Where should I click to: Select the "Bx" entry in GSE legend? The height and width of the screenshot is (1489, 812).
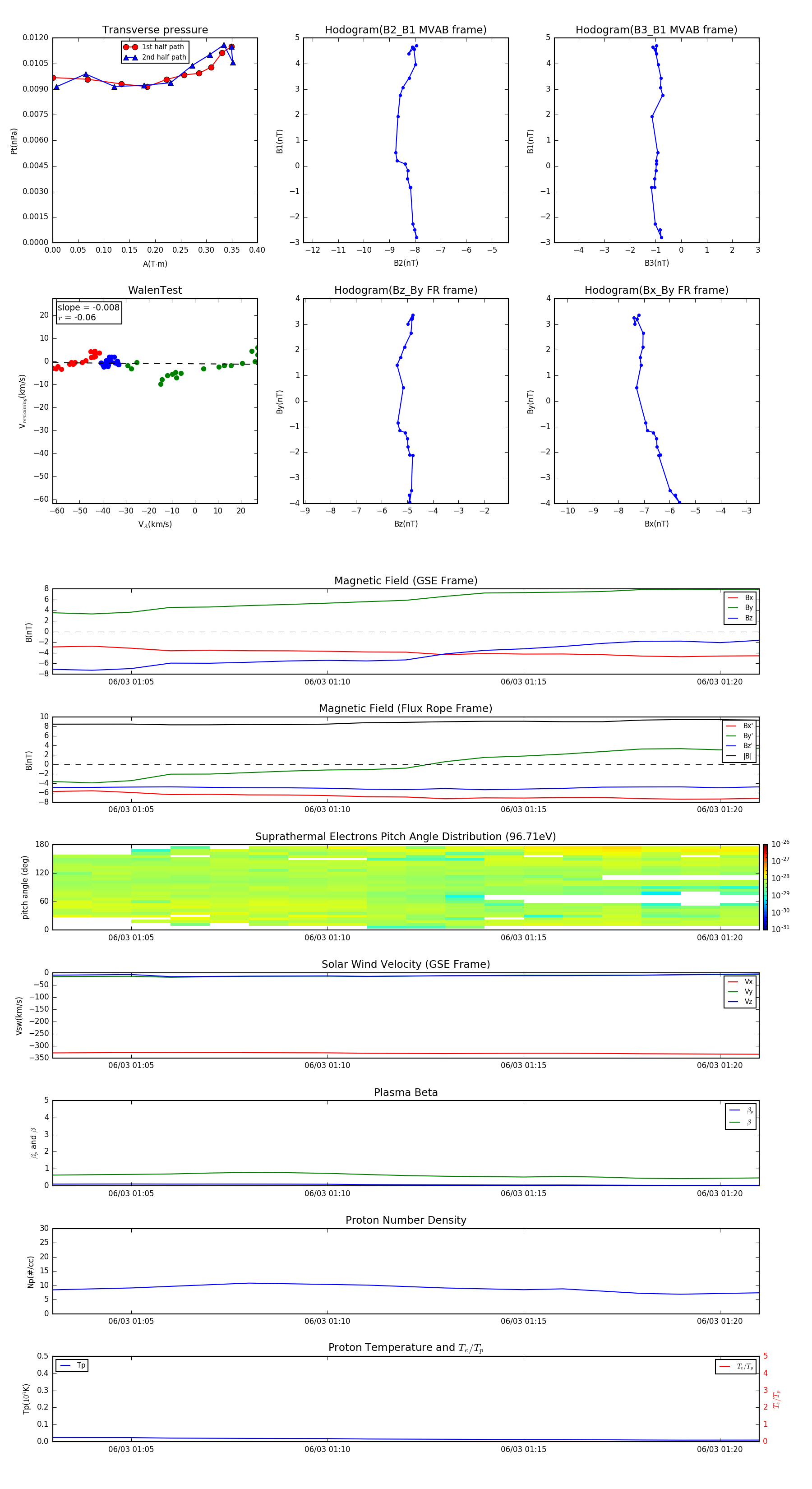[x=740, y=598]
